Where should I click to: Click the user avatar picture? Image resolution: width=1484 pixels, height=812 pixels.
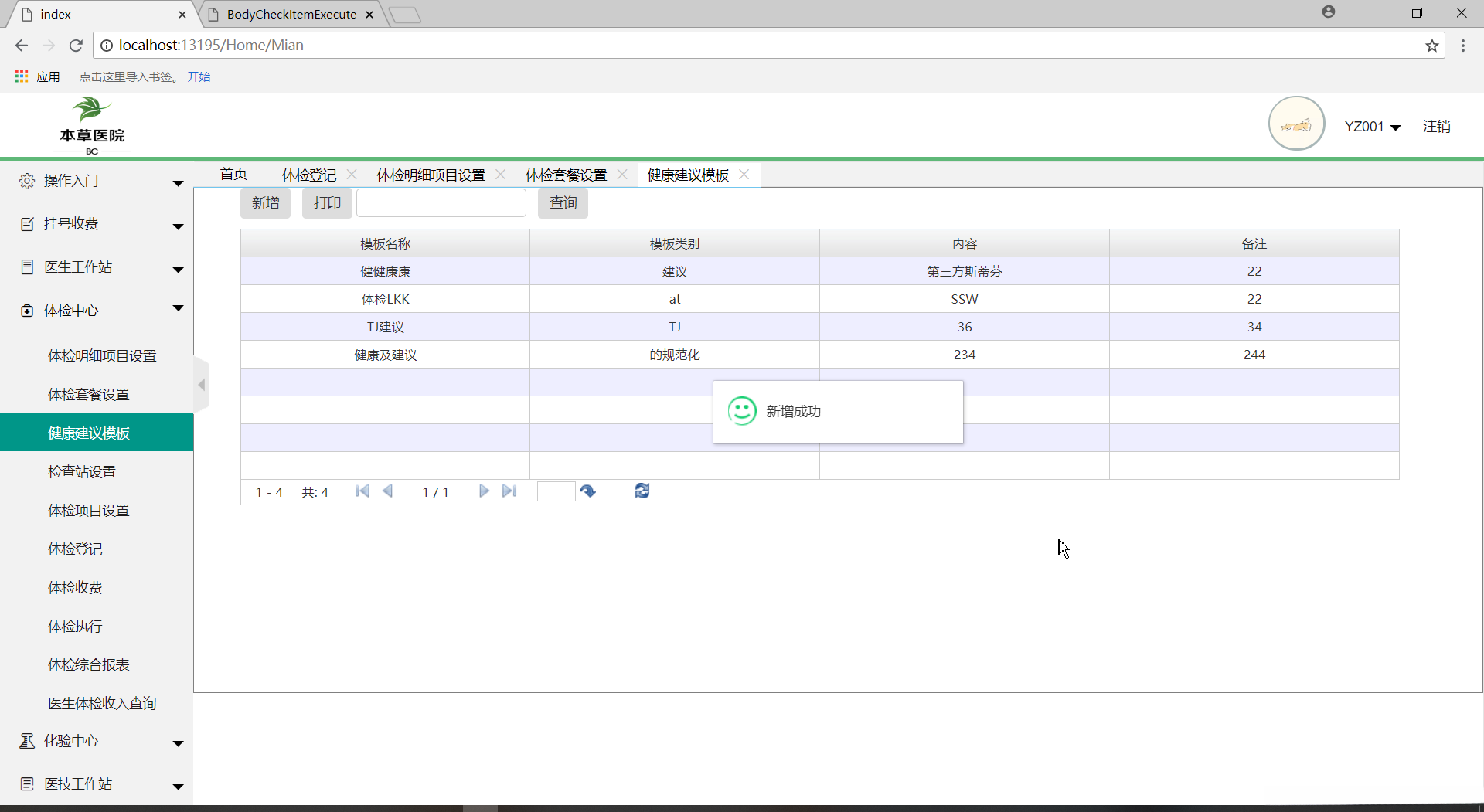[x=1297, y=124]
